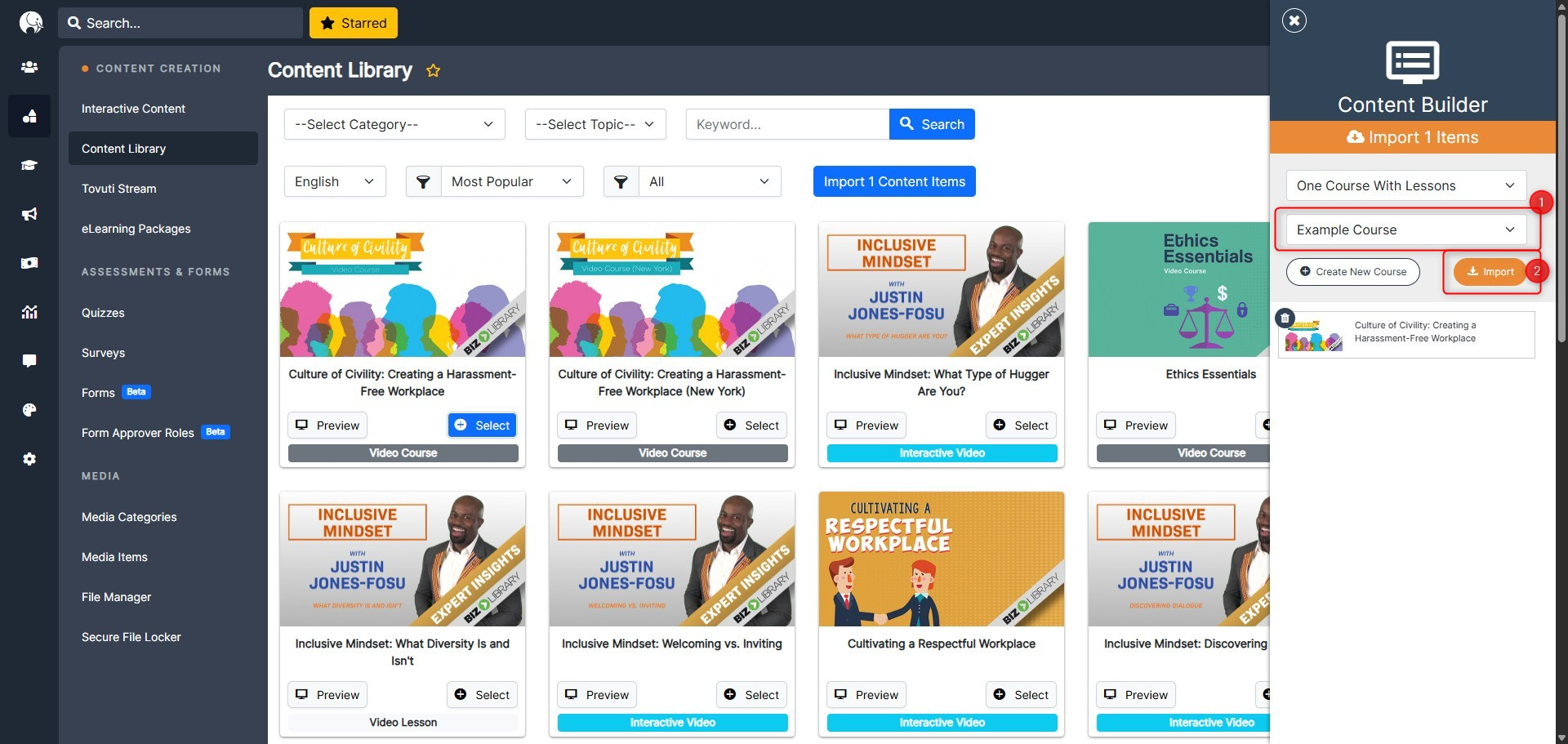Viewport: 1568px width, 744px height.
Task: Close the Content Builder panel
Action: click(1294, 20)
